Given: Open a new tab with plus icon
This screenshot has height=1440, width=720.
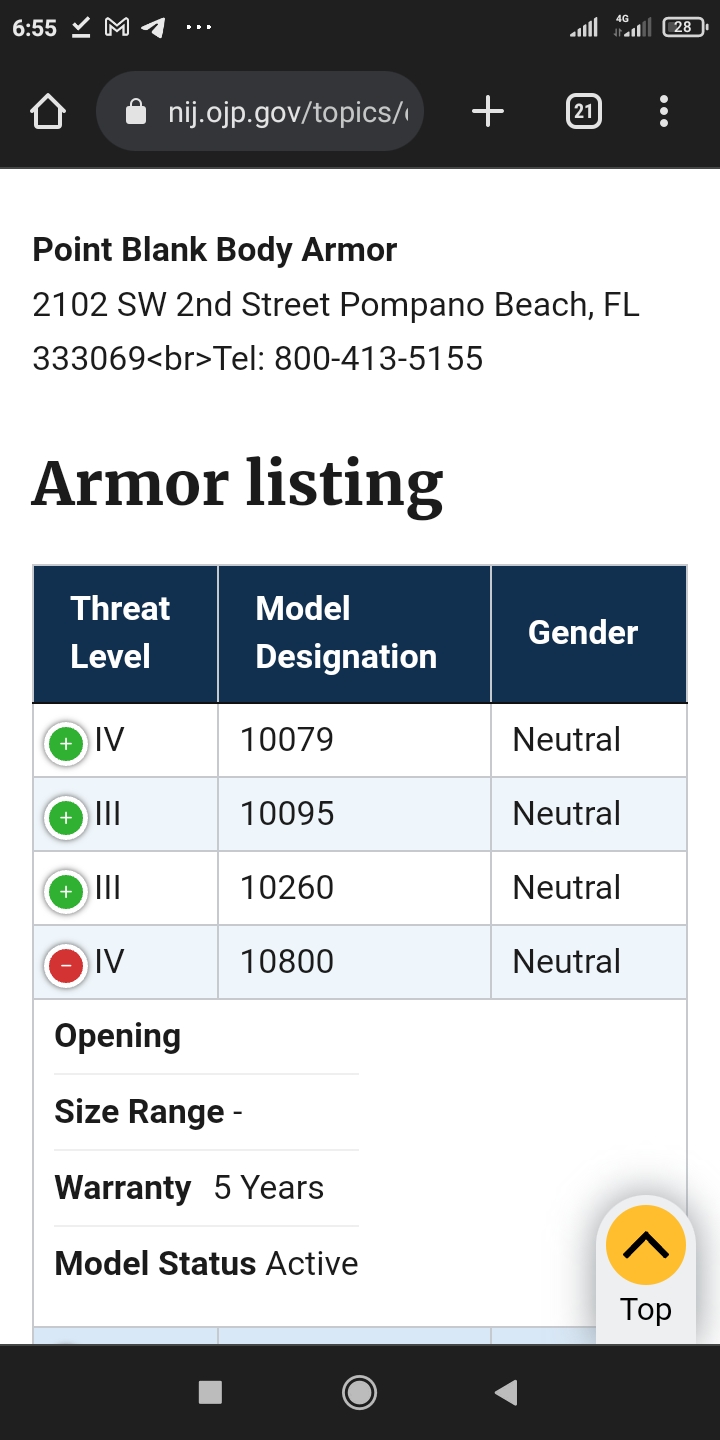Looking at the screenshot, I should 487,111.
